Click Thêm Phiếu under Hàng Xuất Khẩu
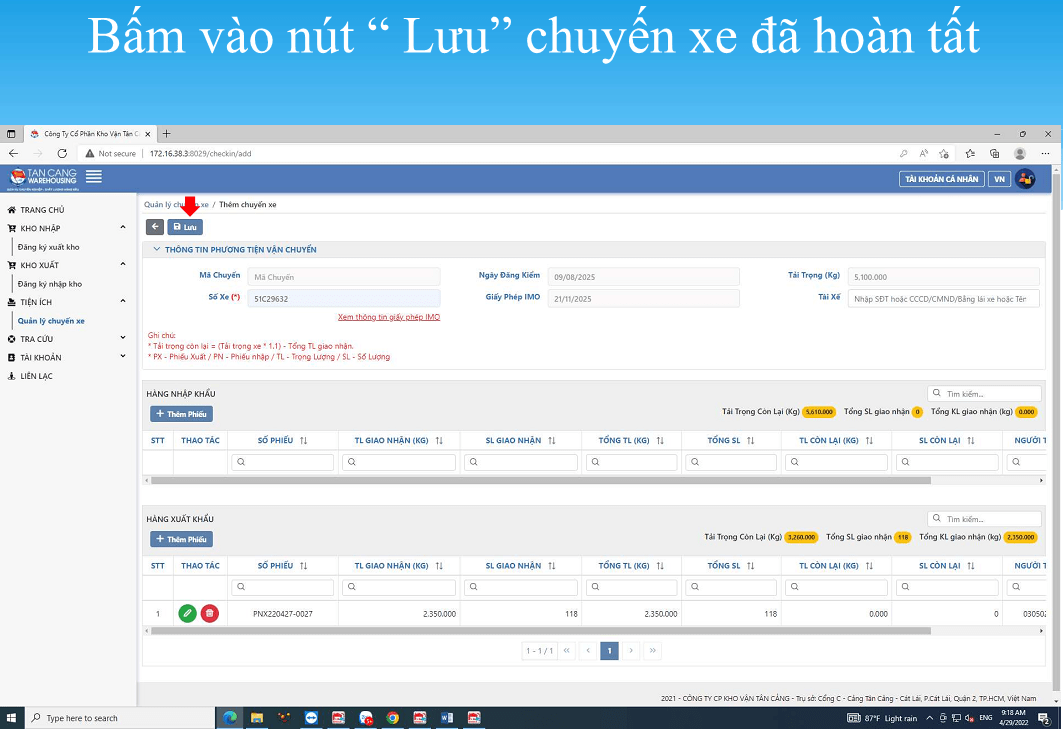Image resolution: width=1063 pixels, height=729 pixels. tap(182, 539)
